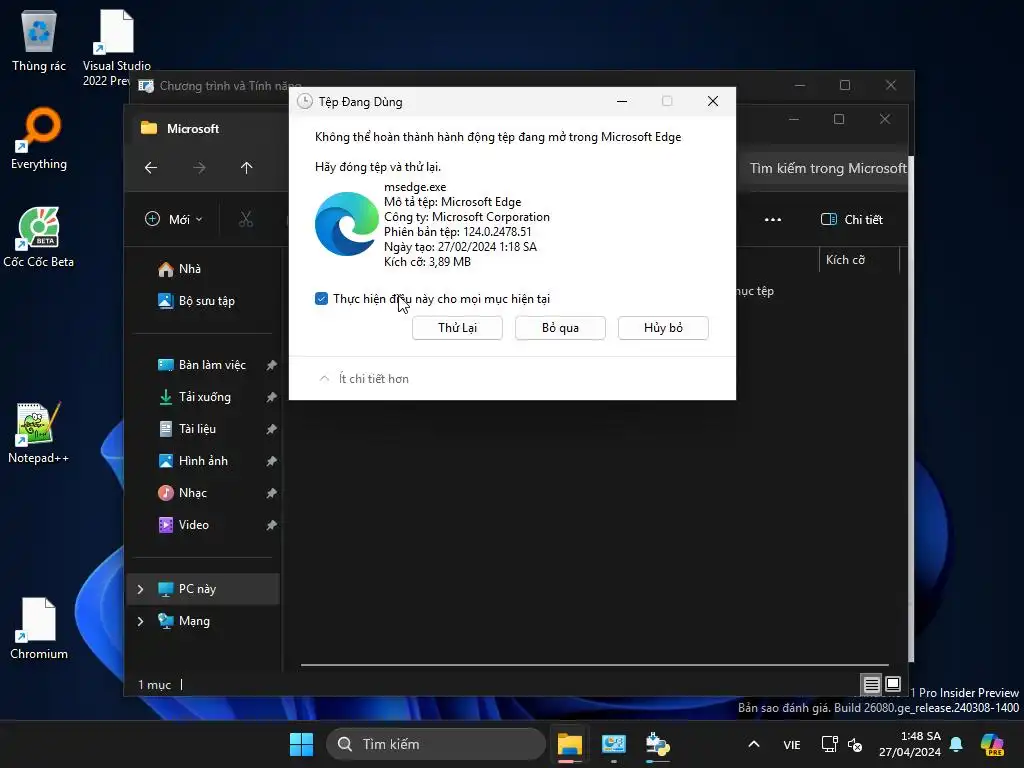Open Control Panel icon on taskbar
Screen dimensions: 1024x768
coord(613,744)
